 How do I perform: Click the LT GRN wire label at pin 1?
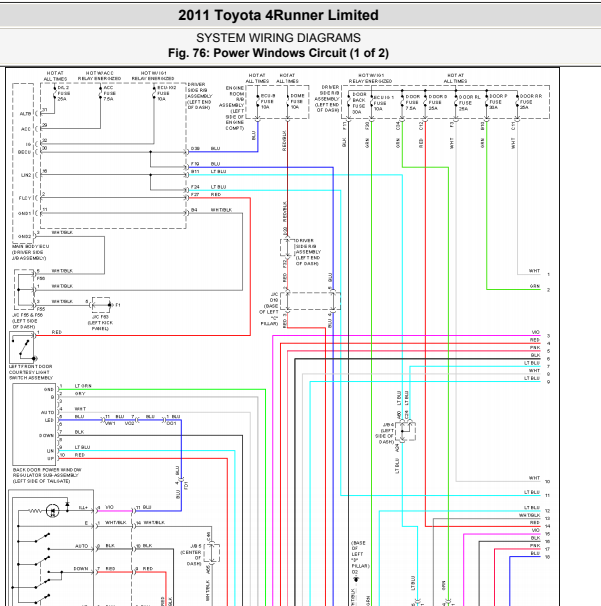click(83, 386)
